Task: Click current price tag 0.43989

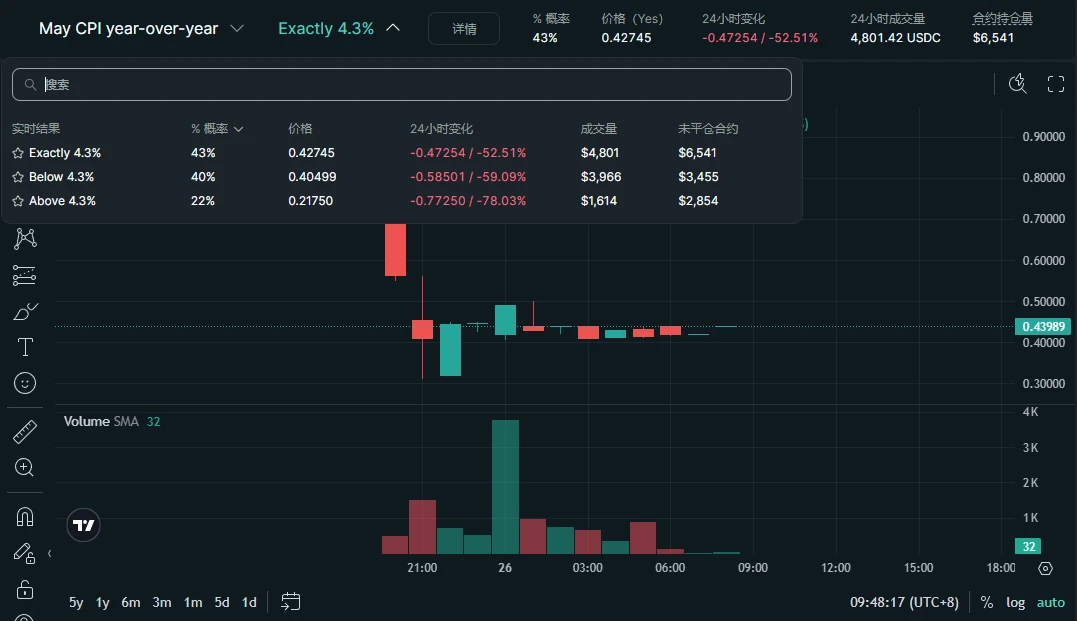Action: (1043, 327)
